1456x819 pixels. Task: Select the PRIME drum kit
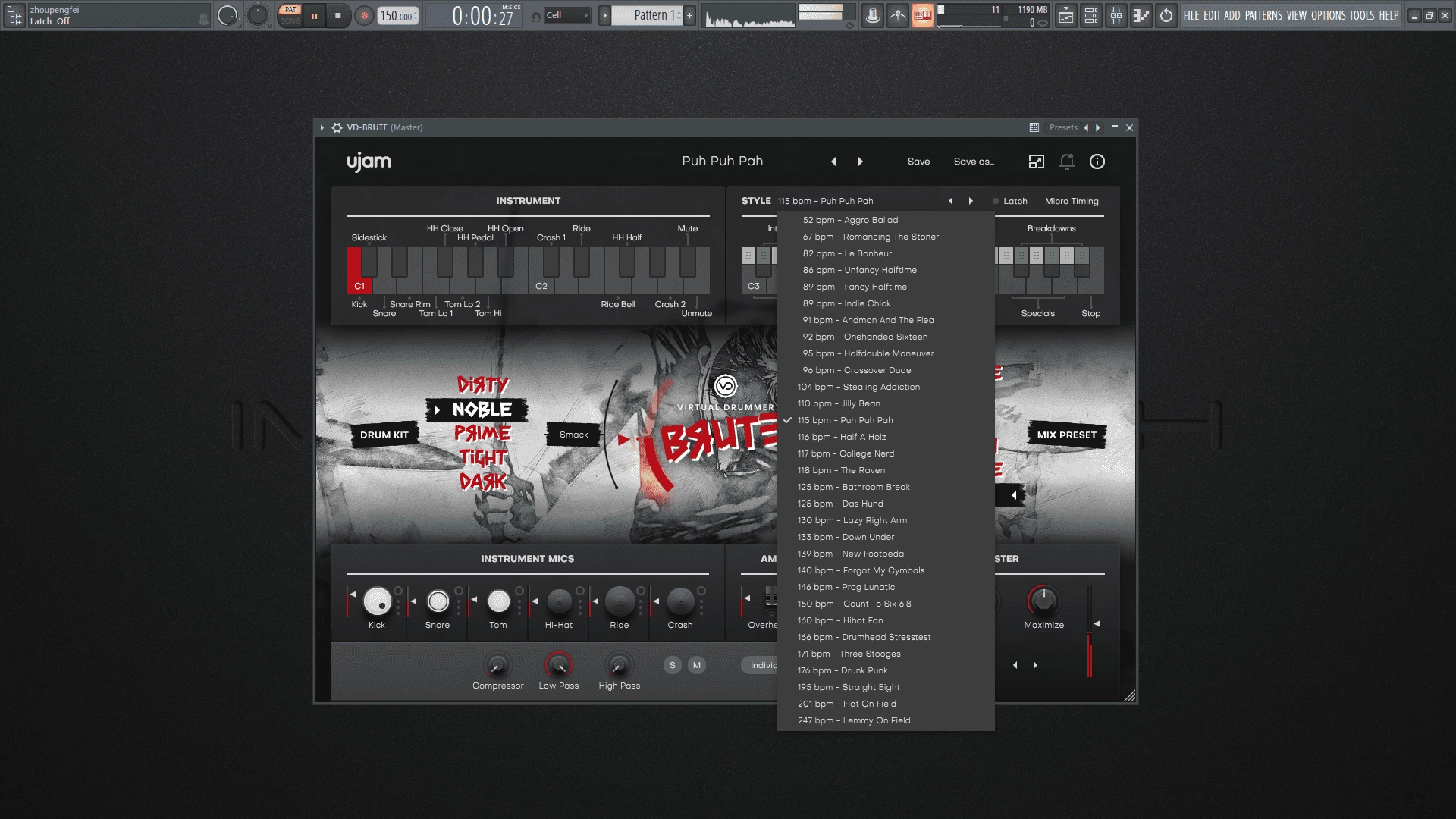483,433
